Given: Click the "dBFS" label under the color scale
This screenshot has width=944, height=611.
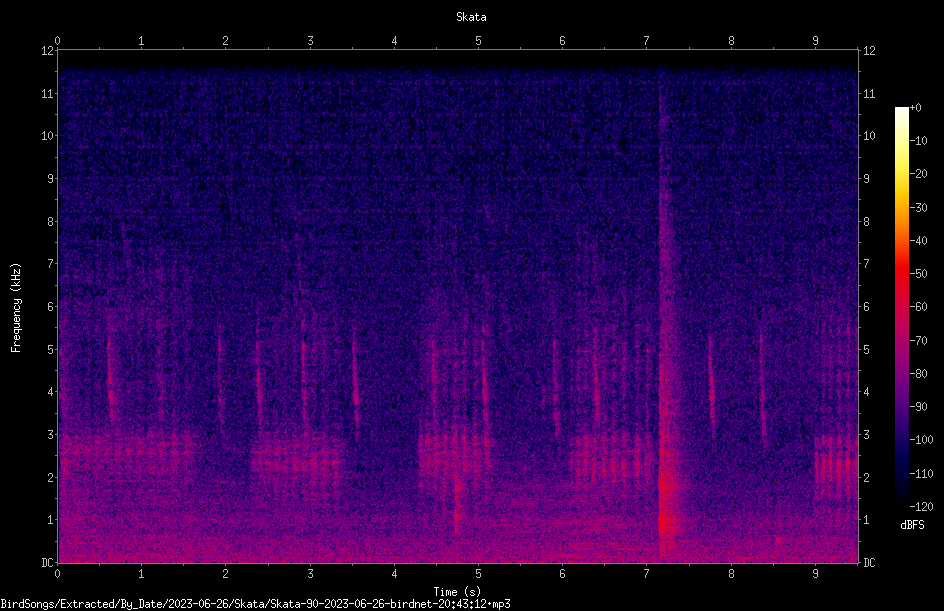Looking at the screenshot, I should pyautogui.click(x=912, y=525).
